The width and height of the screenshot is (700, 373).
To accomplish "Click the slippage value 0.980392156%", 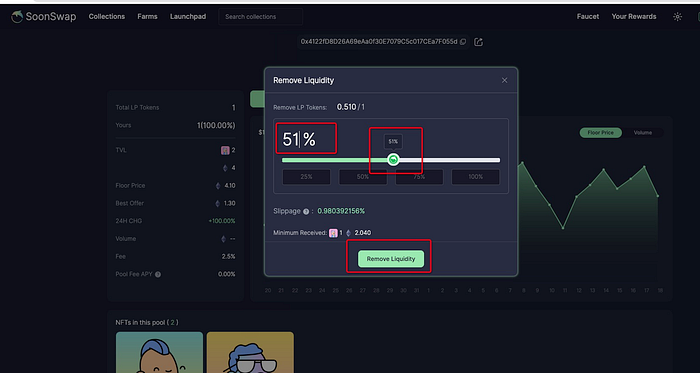I will pos(341,211).
